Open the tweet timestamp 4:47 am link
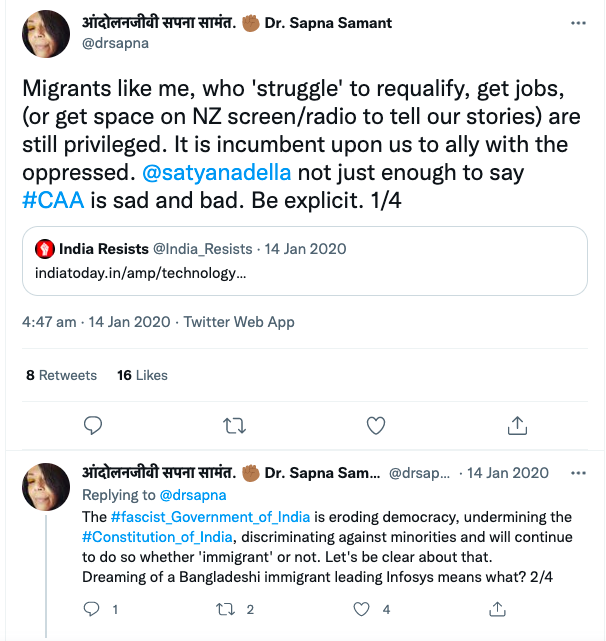Viewport: 606px width, 641px height. 49,322
